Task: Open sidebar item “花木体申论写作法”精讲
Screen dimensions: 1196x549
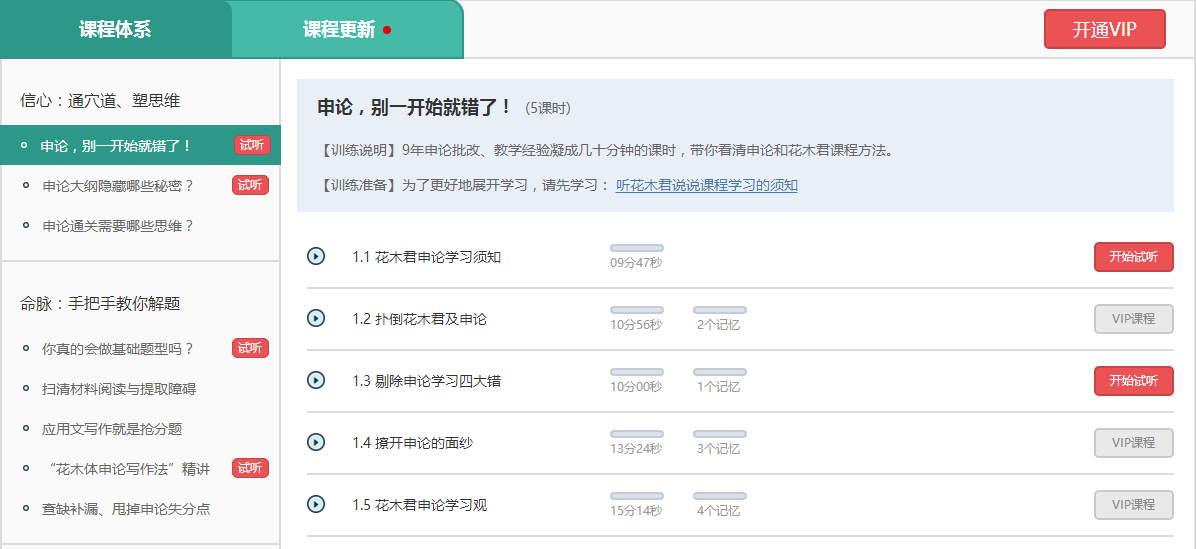Action: [x=126, y=469]
